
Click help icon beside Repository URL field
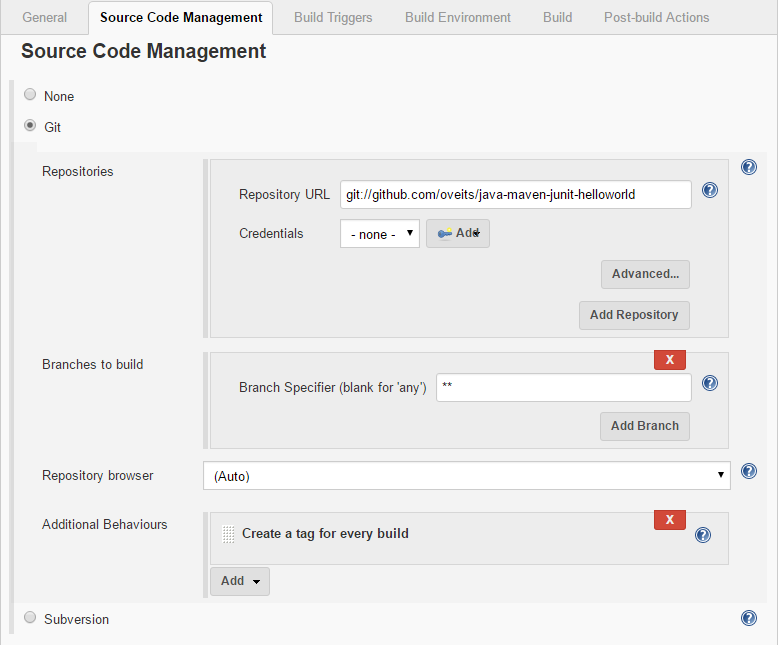tap(709, 190)
